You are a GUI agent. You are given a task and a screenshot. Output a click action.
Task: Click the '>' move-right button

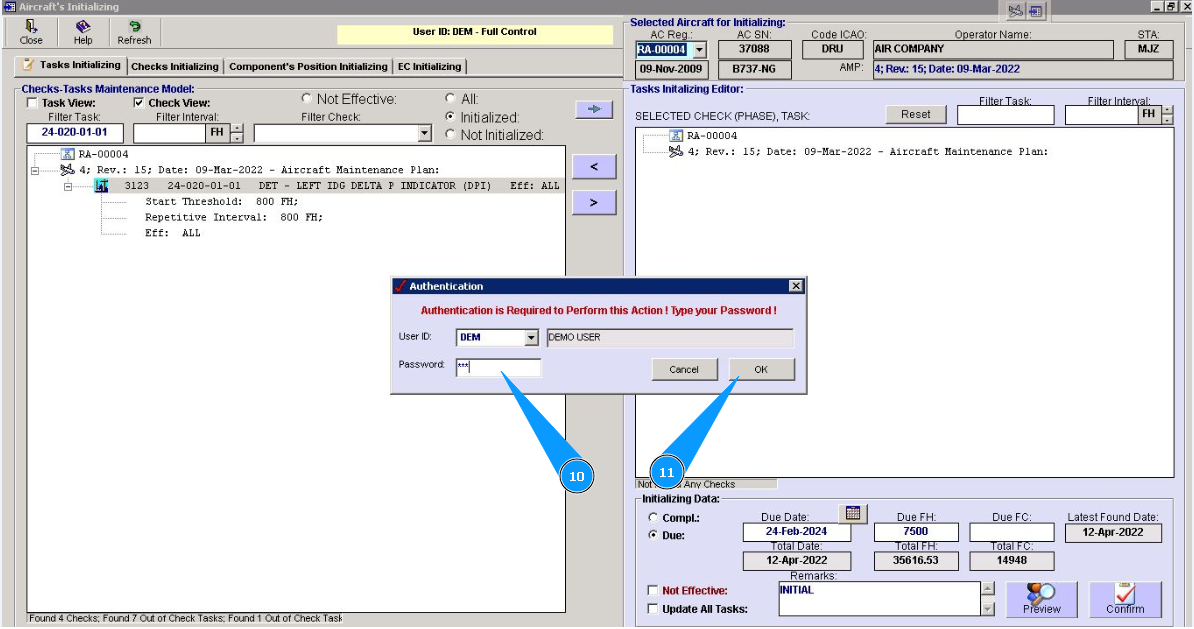(594, 203)
